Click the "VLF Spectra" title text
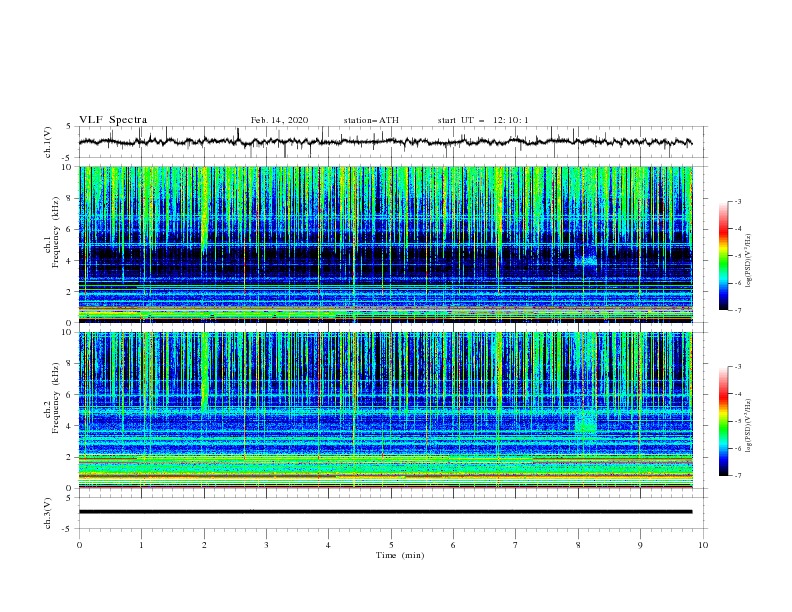 [x=113, y=120]
